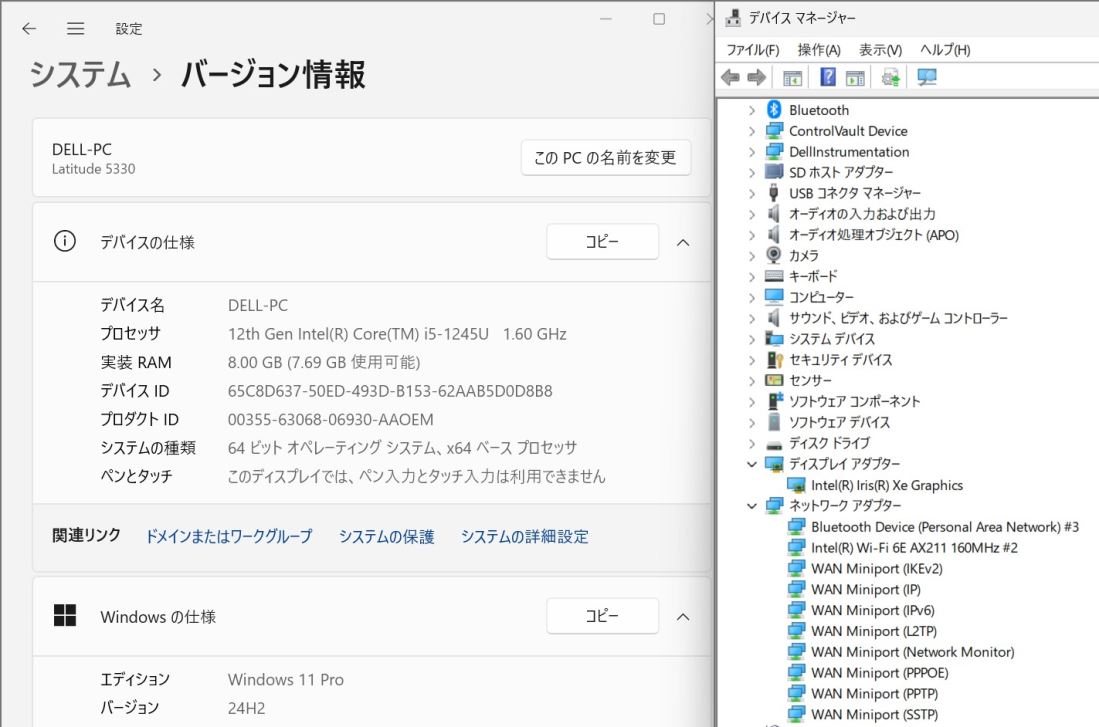The image size is (1099, 727).
Task: Select the Intel Wi-Fi 6E AX211 adapter
Action: click(x=914, y=547)
